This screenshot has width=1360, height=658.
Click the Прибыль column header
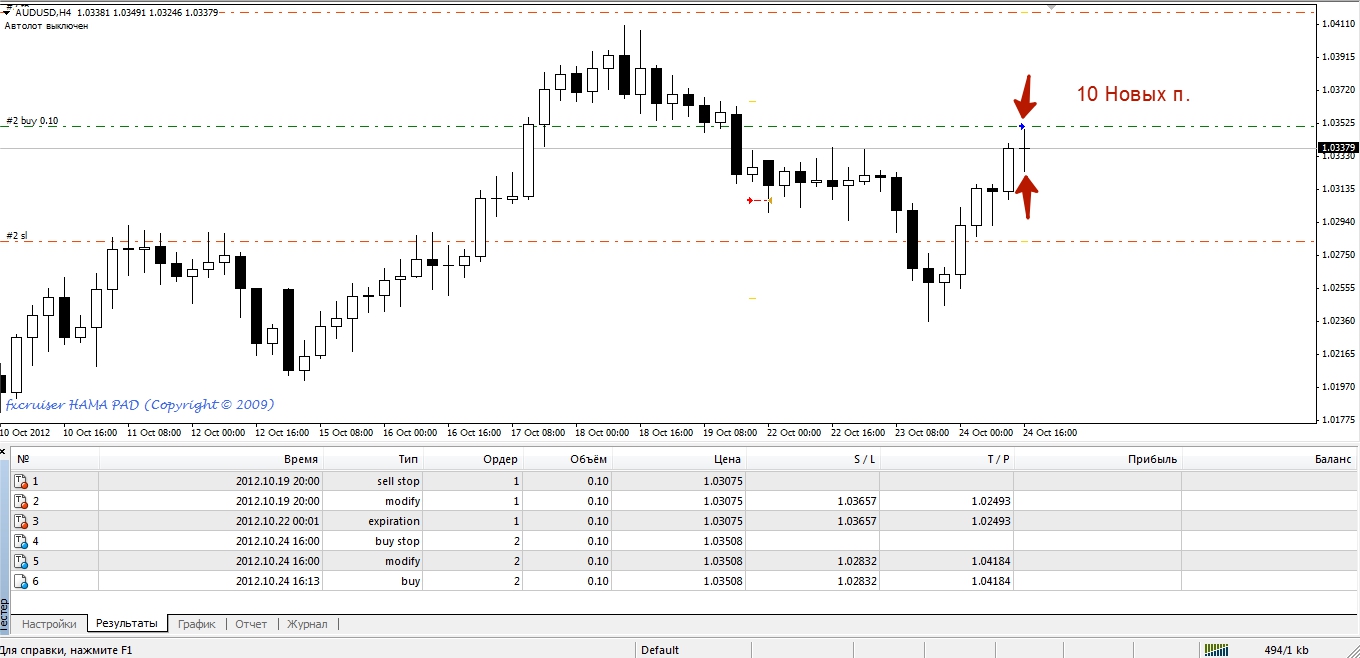coord(1098,459)
